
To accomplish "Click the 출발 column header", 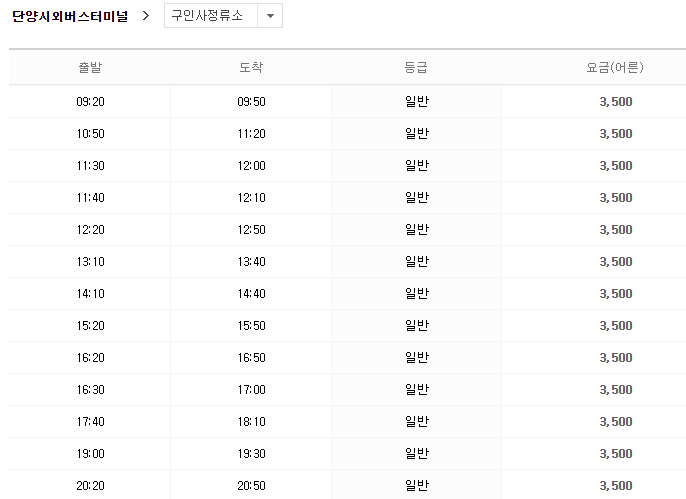I will pos(90,68).
